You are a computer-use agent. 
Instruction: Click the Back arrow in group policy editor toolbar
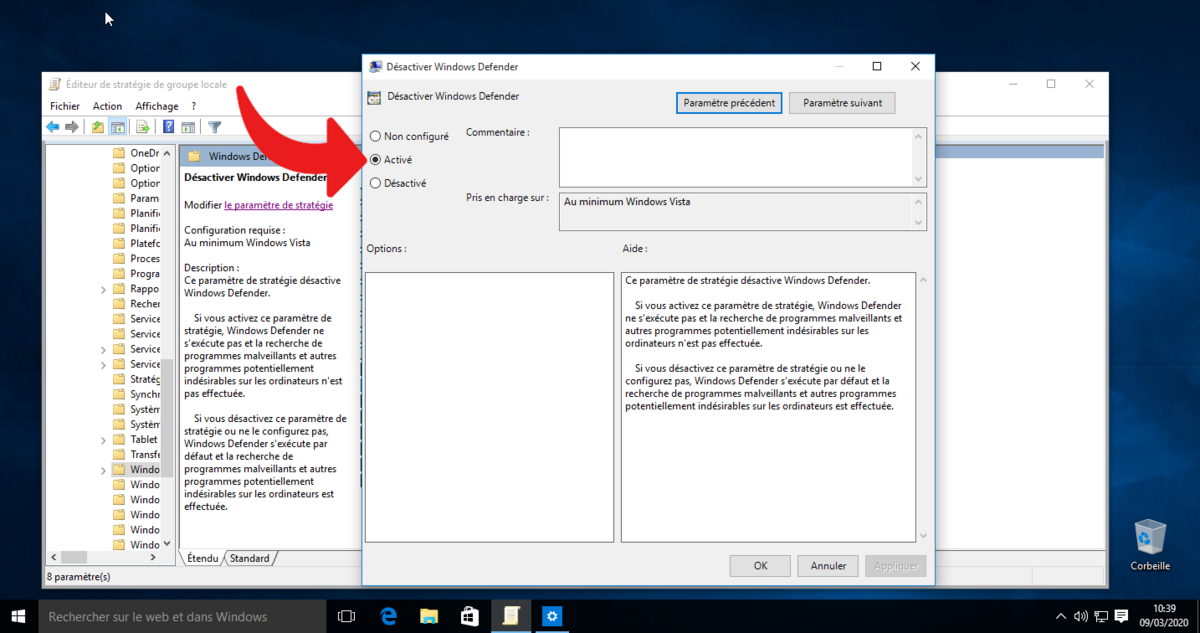click(x=53, y=127)
